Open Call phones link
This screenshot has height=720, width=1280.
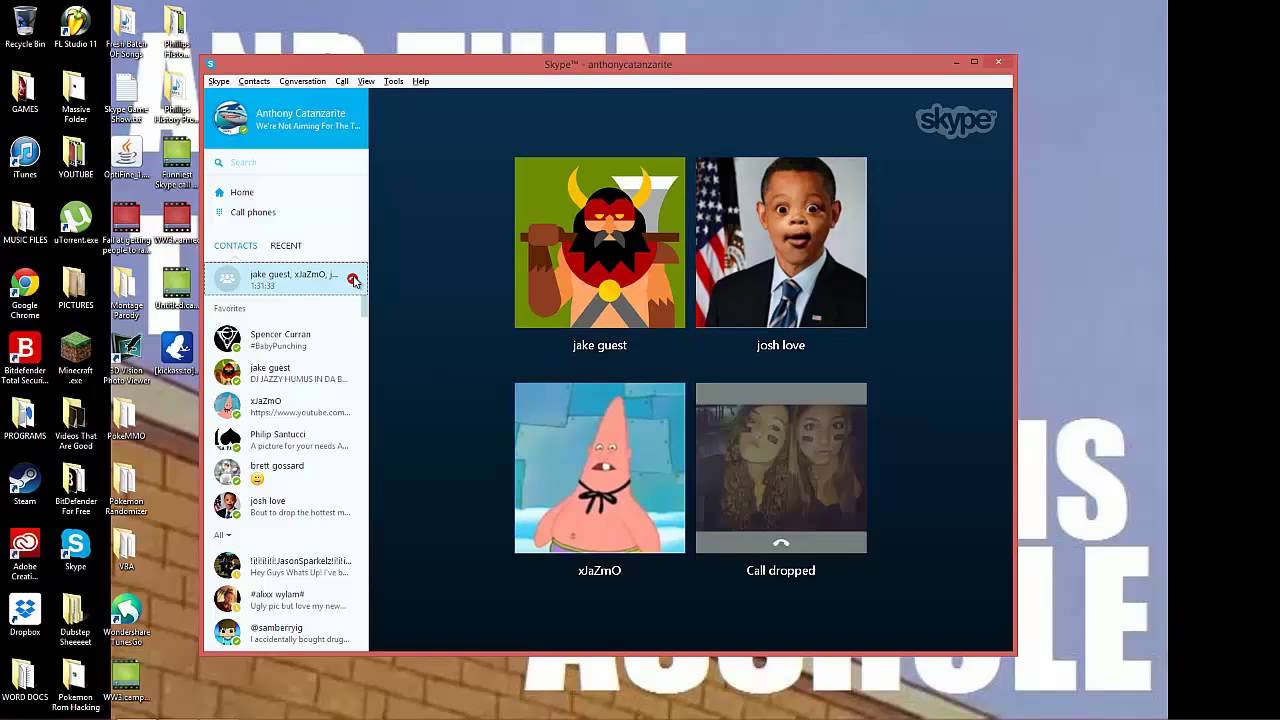tap(253, 212)
